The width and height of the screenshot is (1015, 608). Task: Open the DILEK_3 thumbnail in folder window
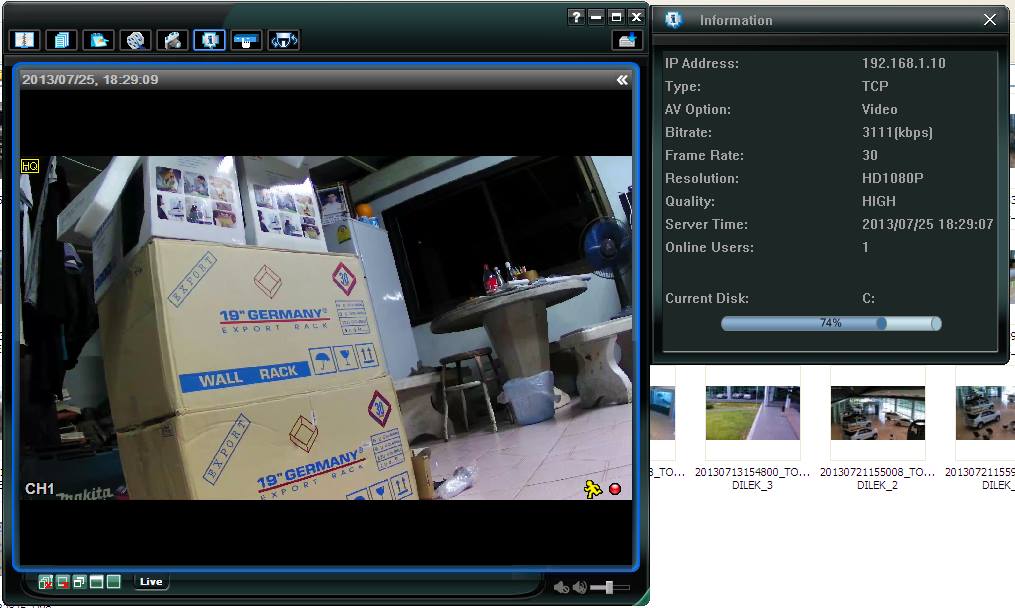click(x=752, y=413)
